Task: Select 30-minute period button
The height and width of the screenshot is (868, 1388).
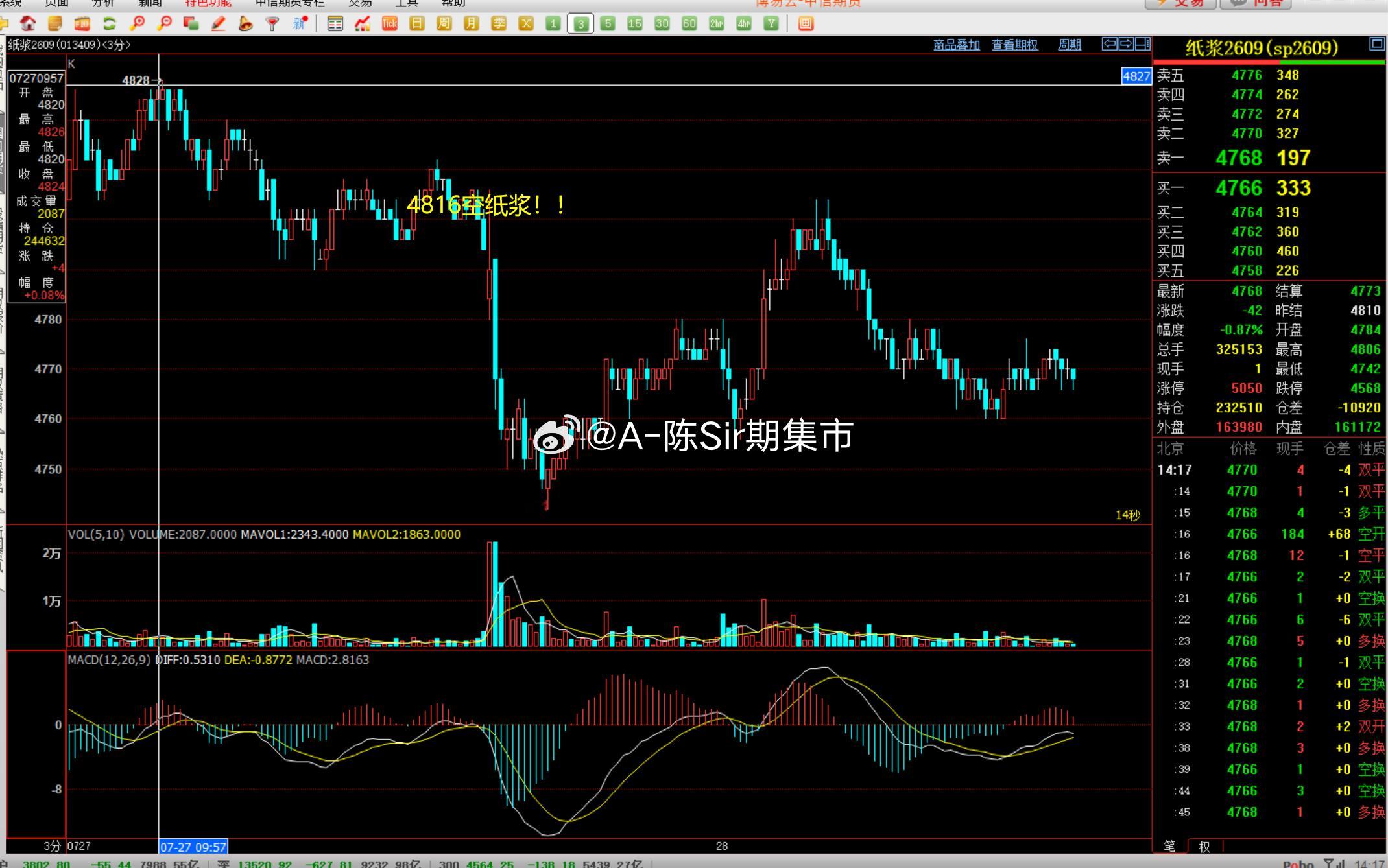Action: click(662, 24)
